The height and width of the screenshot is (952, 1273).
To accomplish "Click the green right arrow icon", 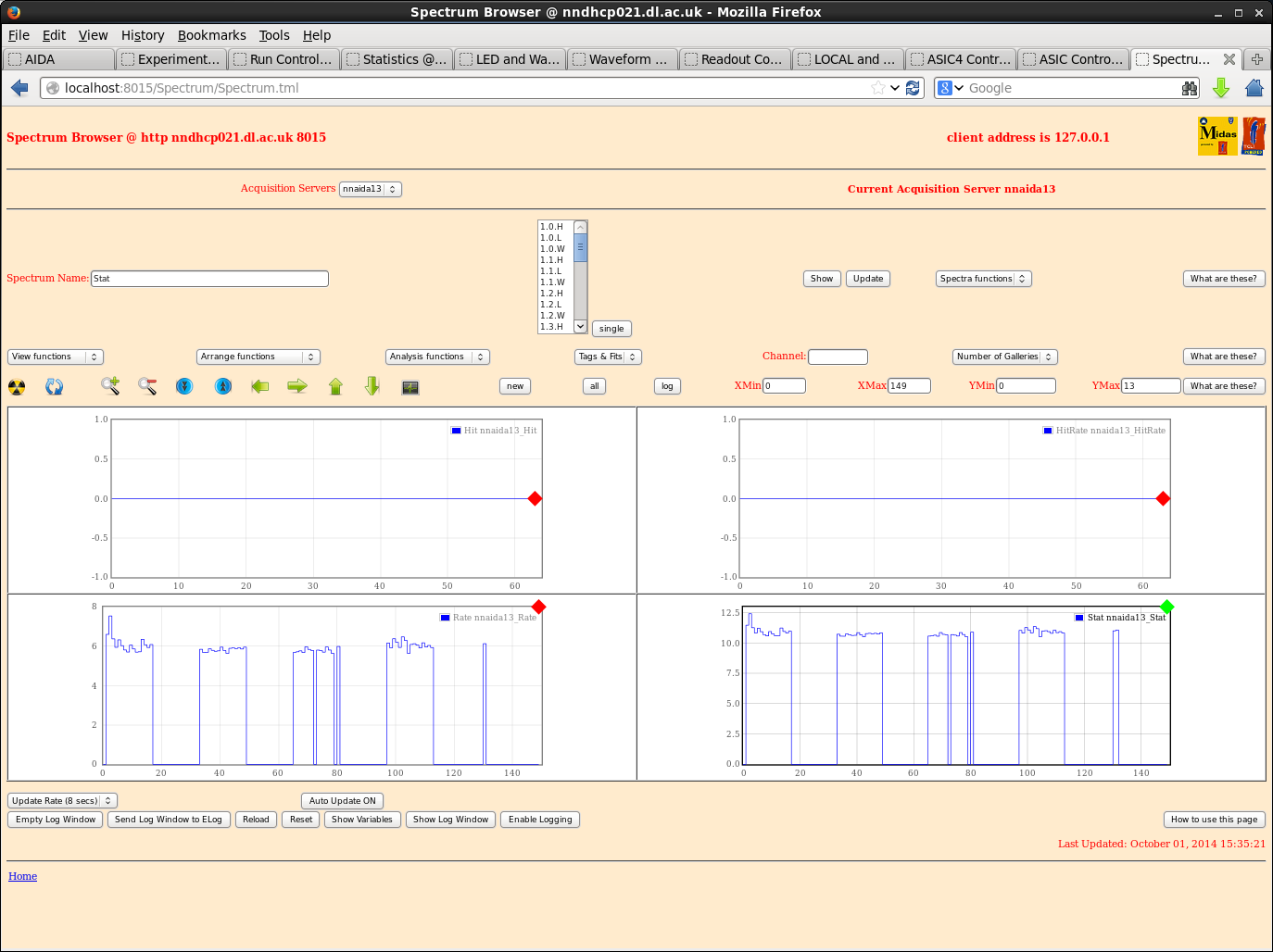I will click(x=297, y=386).
